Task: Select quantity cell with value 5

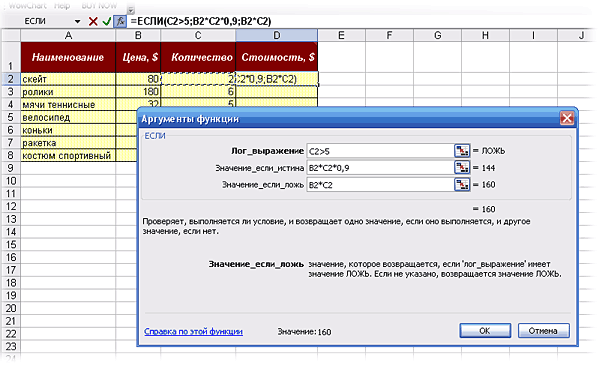Action: click(x=198, y=103)
